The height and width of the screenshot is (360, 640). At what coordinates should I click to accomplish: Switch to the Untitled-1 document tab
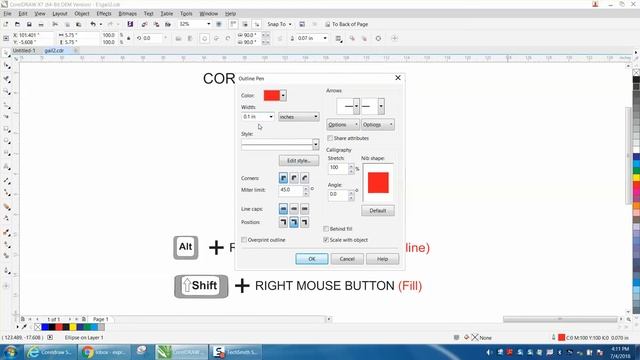[24, 51]
